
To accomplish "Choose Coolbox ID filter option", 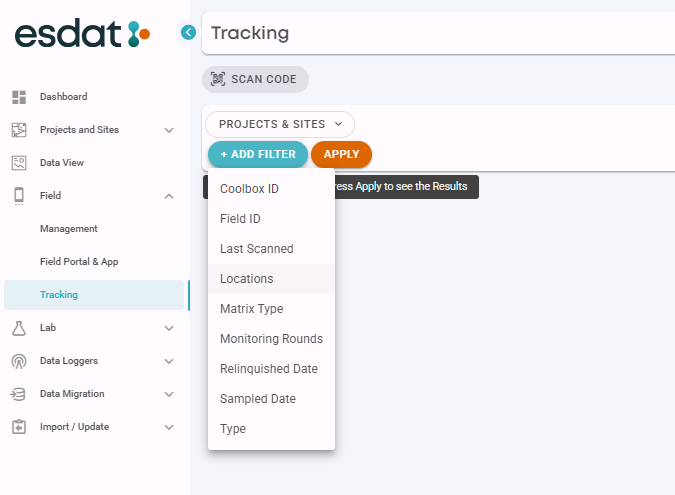I will pyautogui.click(x=249, y=189).
